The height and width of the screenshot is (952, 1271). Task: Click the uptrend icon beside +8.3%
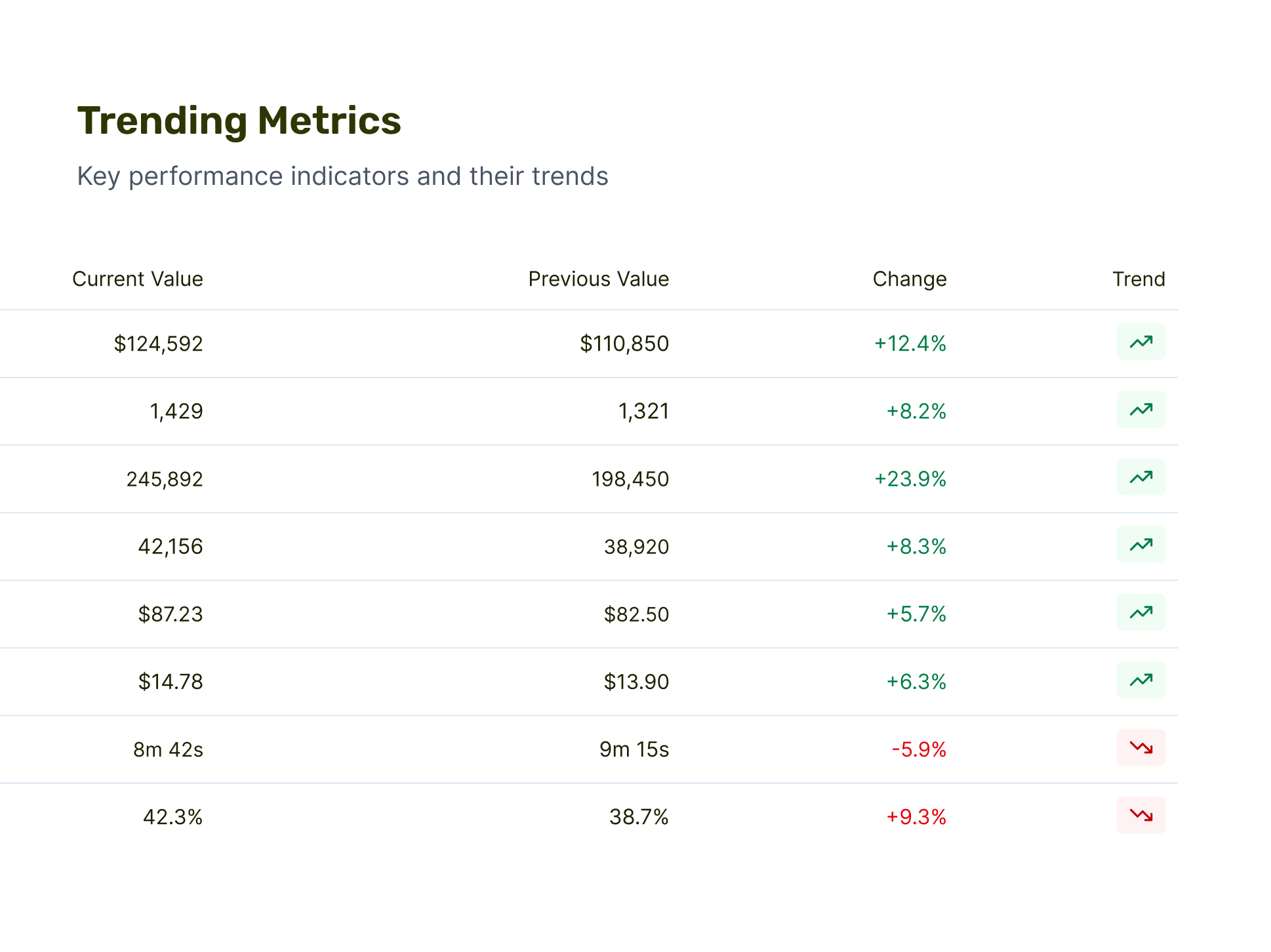click(x=1140, y=545)
